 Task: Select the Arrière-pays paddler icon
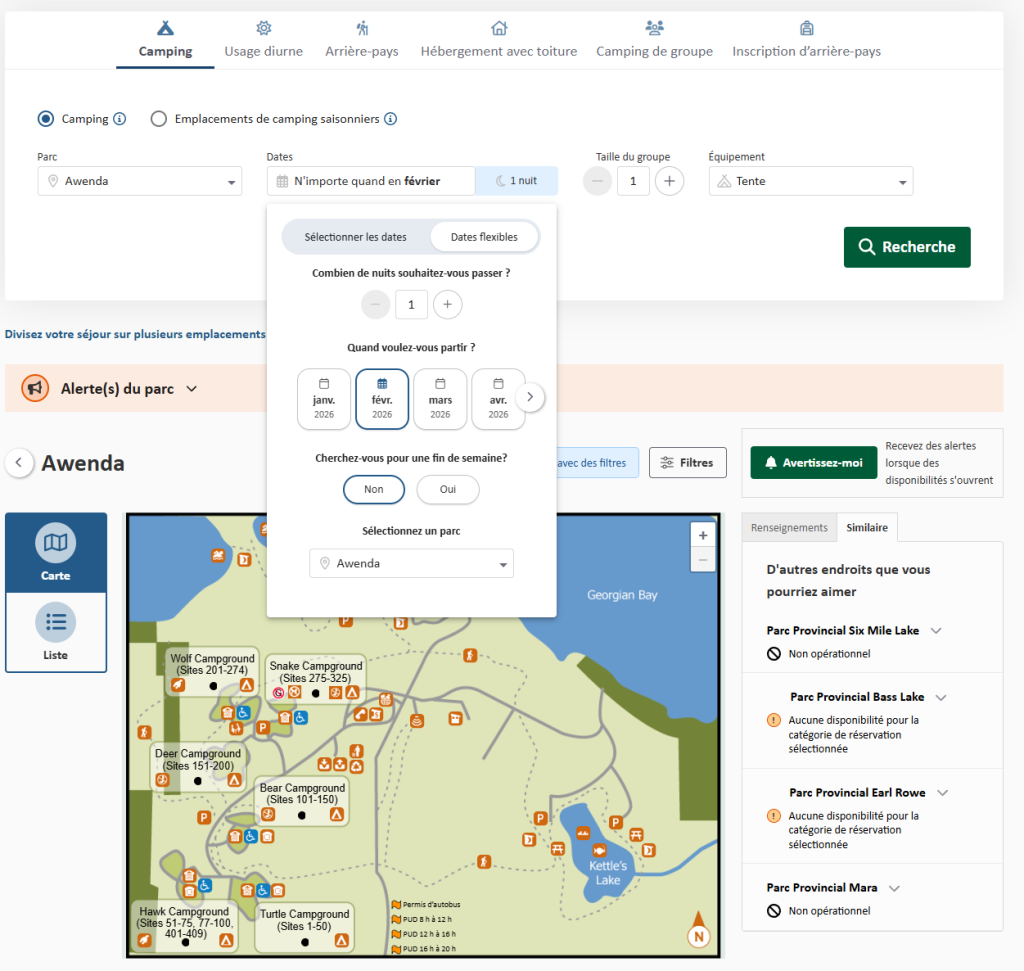coord(362,29)
